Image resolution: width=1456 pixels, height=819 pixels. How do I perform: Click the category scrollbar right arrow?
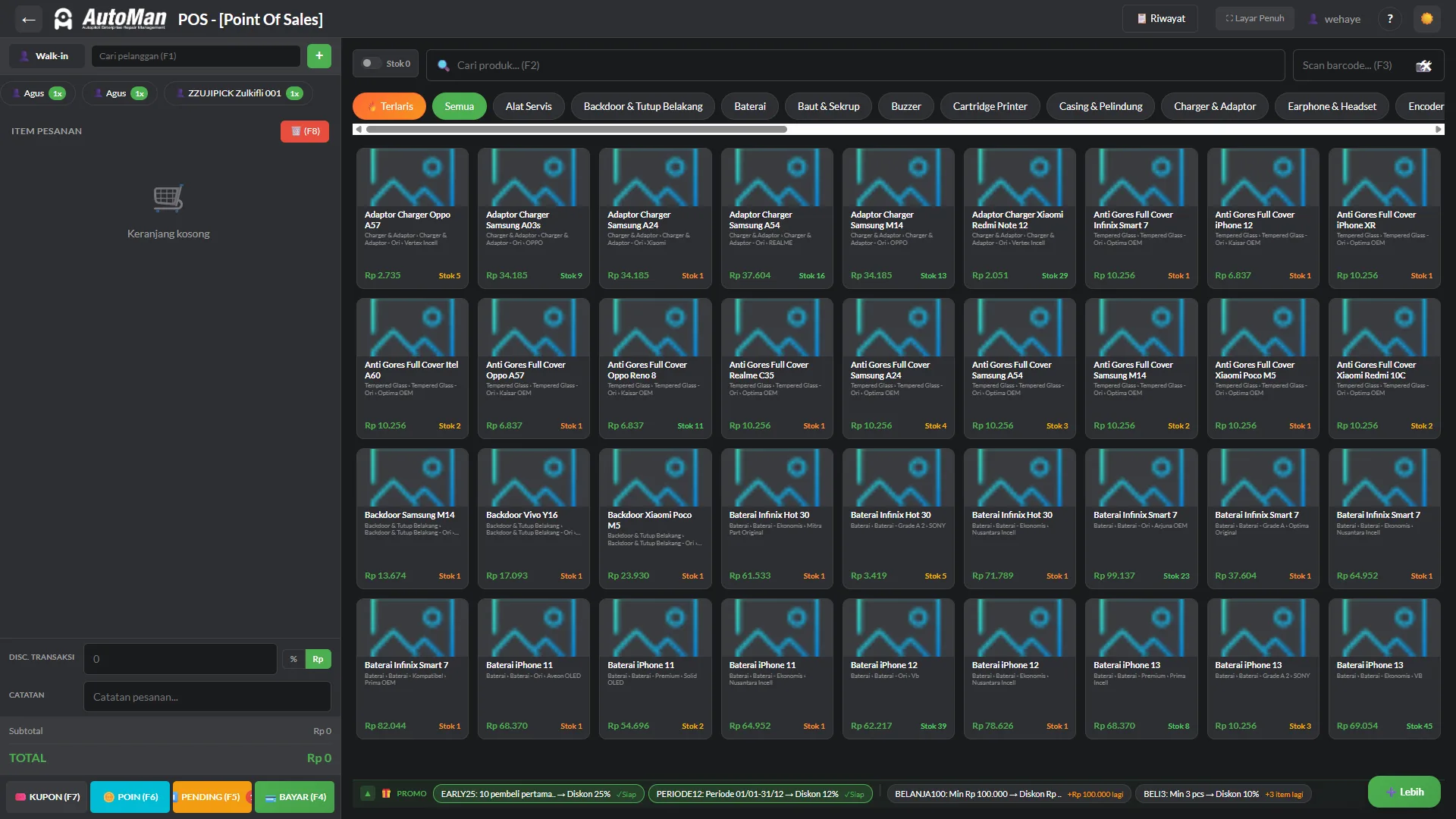pyautogui.click(x=1439, y=130)
